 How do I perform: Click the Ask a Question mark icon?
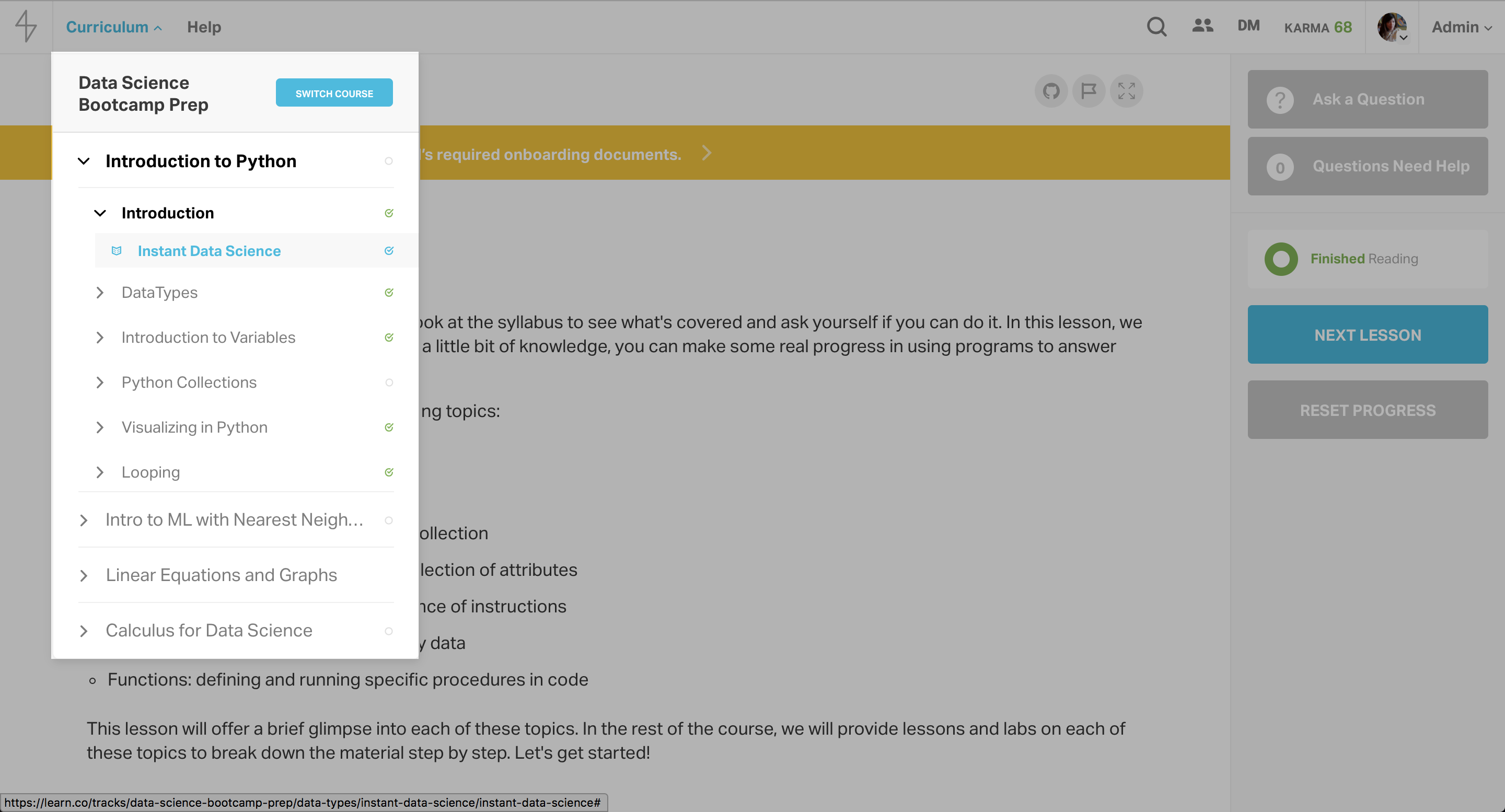1279,100
